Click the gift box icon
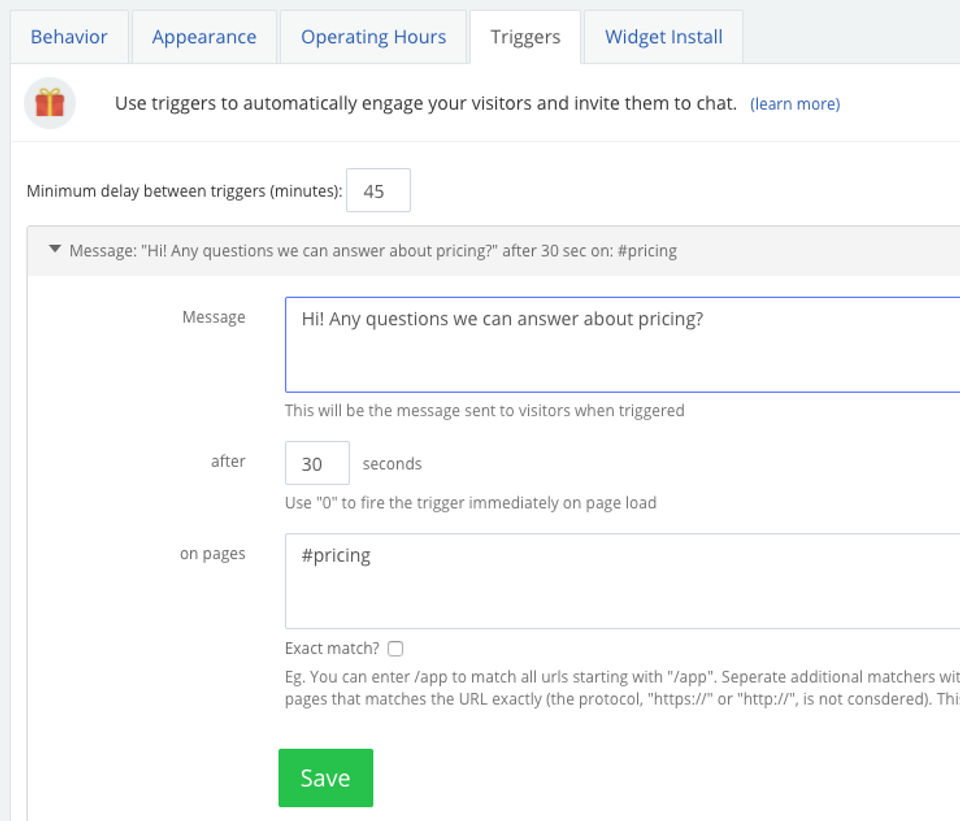Screen dimensions: 960x821 click(x=49, y=103)
